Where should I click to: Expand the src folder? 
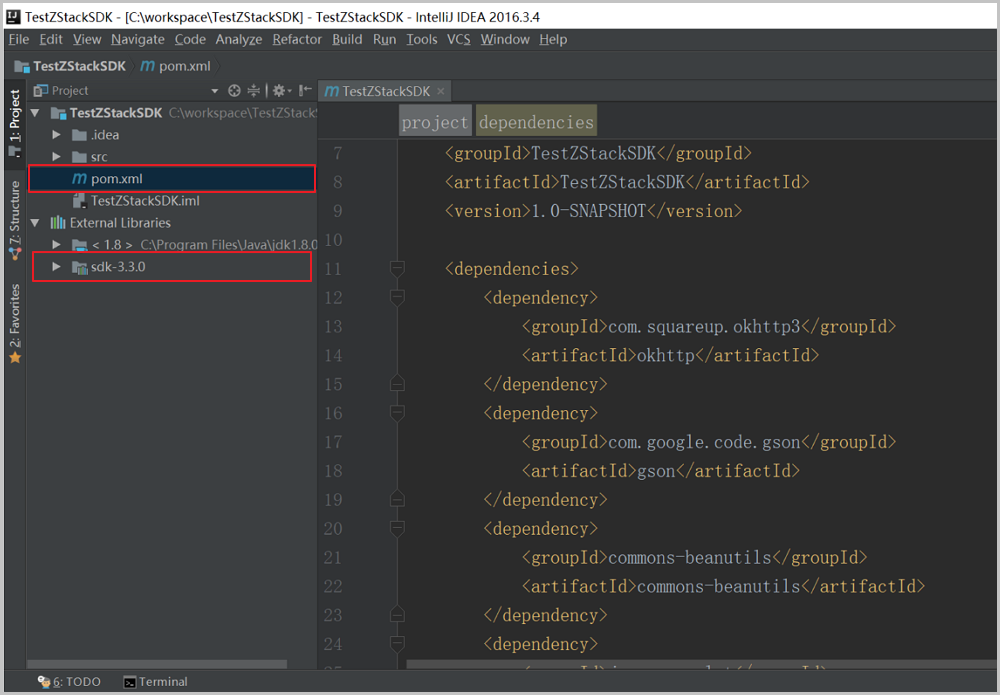[57, 155]
